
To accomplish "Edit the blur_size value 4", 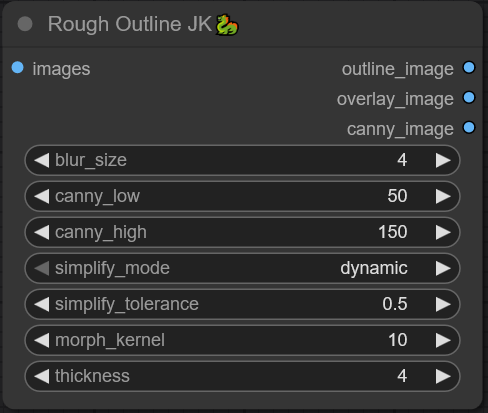I will (x=402, y=160).
